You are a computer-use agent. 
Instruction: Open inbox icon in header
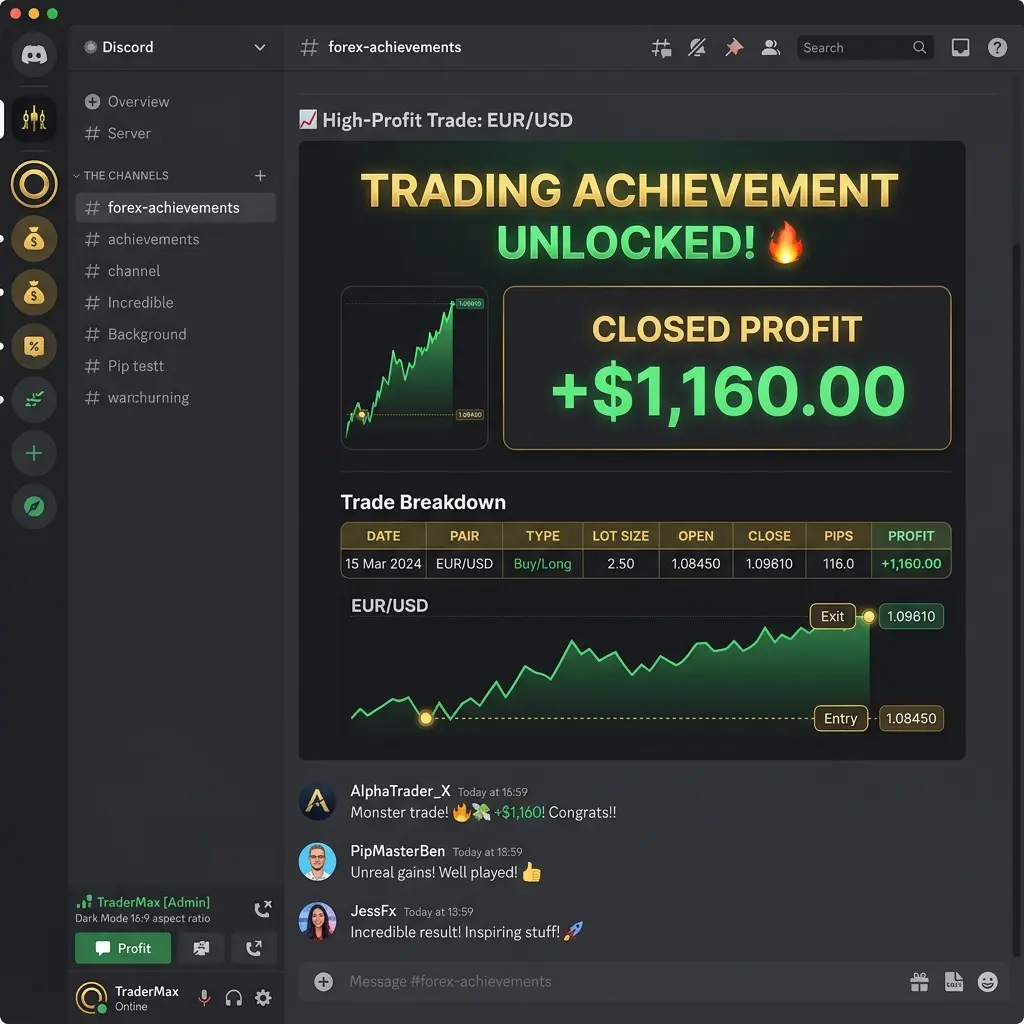click(x=960, y=48)
